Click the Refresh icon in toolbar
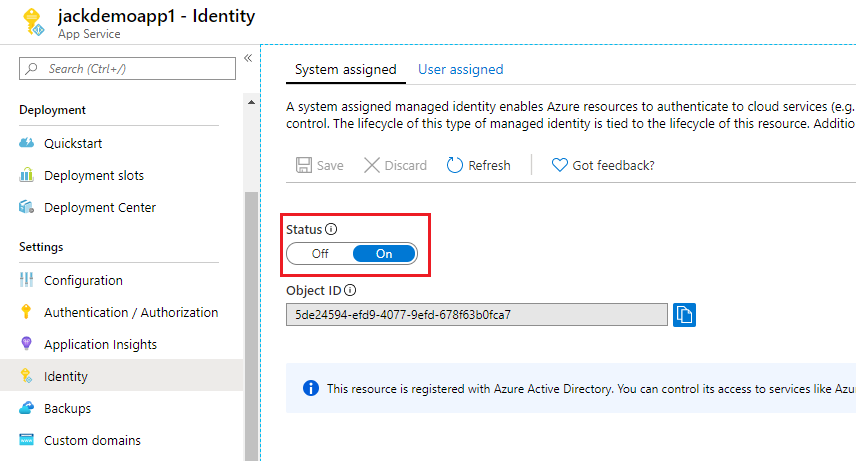This screenshot has height=461, width=856. click(455, 165)
